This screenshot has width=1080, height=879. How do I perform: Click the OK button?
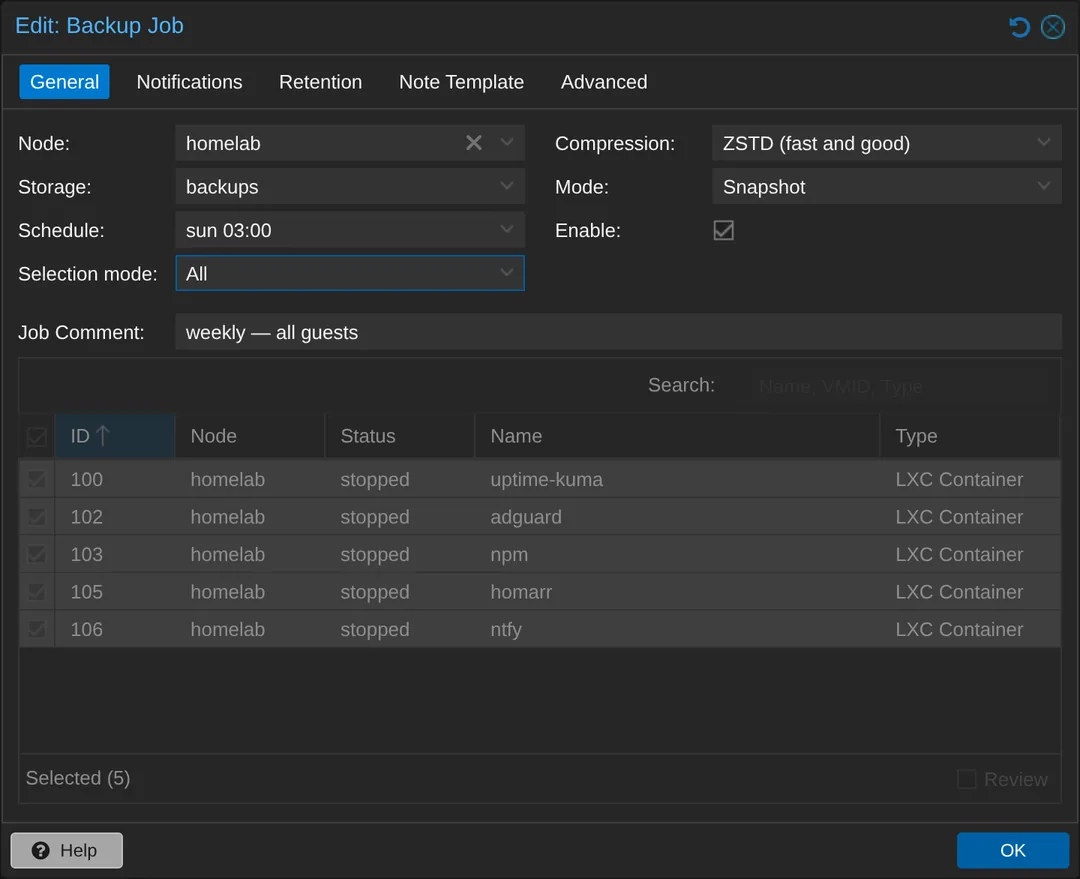point(1012,850)
